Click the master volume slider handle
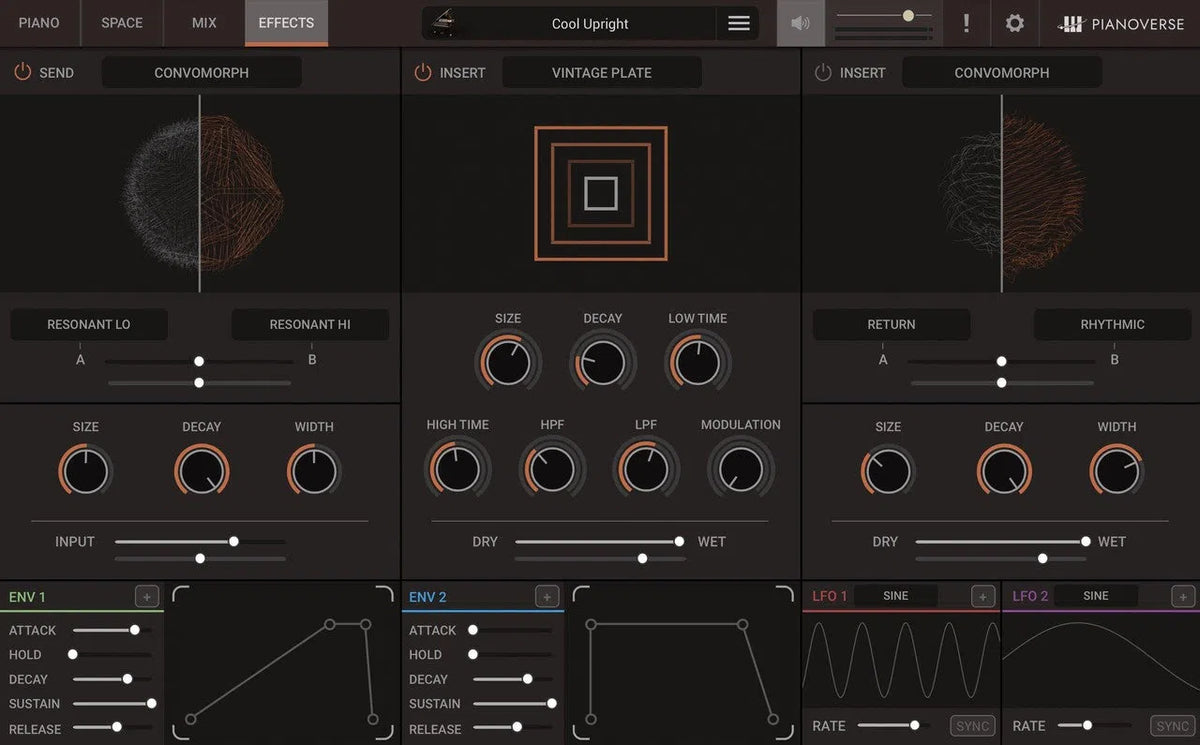1200x745 pixels. [908, 16]
